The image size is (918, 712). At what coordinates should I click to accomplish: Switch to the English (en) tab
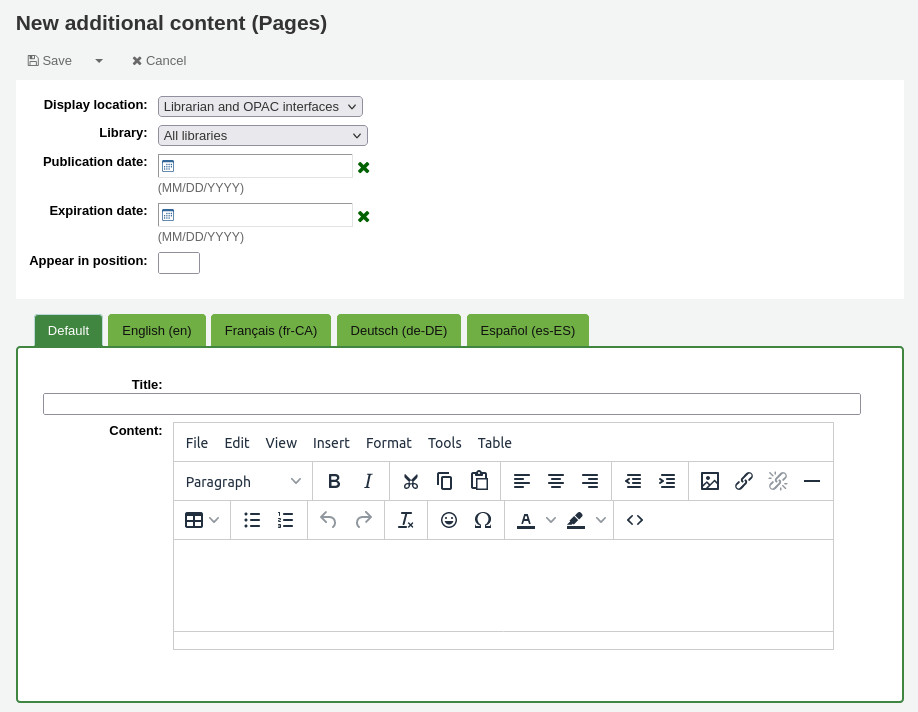pyautogui.click(x=157, y=331)
